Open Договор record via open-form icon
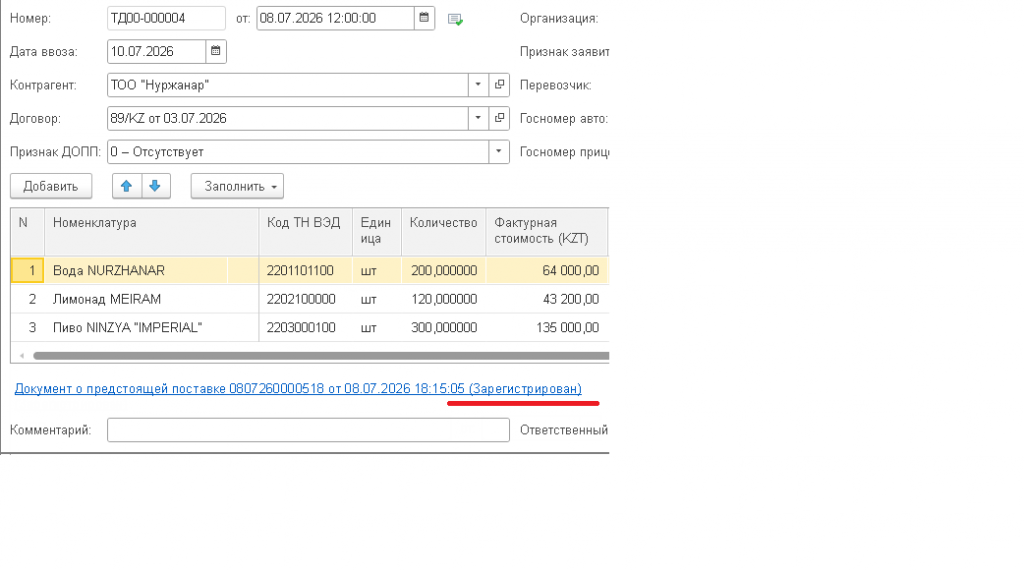 point(499,118)
